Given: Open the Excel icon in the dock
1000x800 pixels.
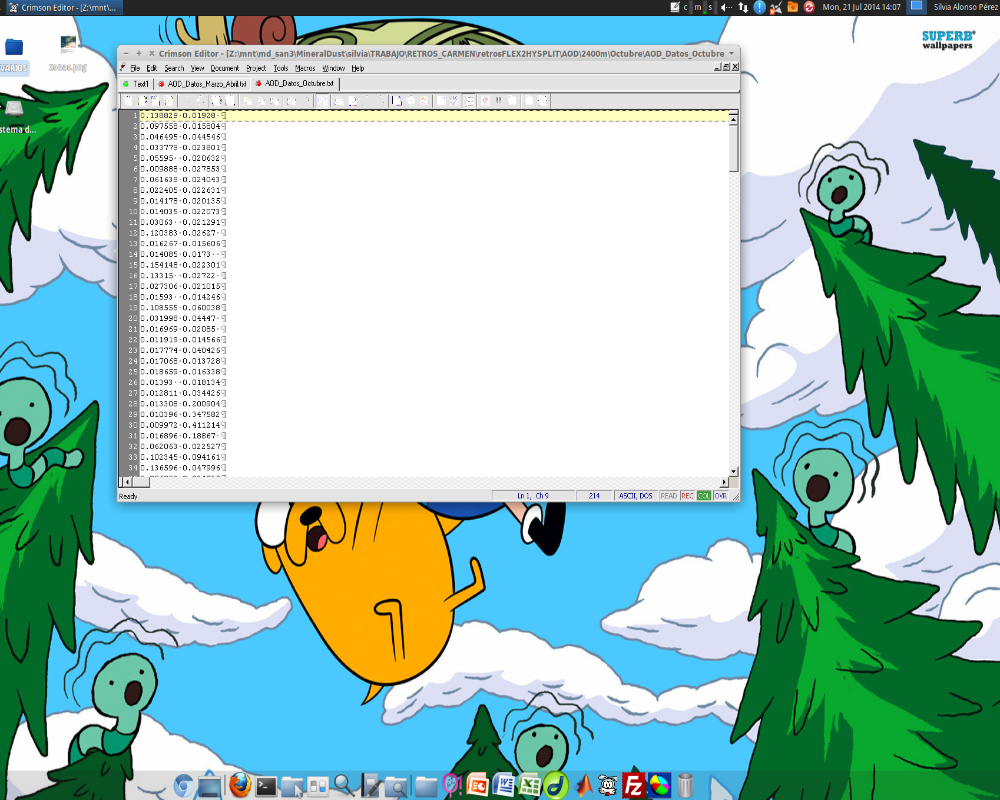Looking at the screenshot, I should click(529, 785).
